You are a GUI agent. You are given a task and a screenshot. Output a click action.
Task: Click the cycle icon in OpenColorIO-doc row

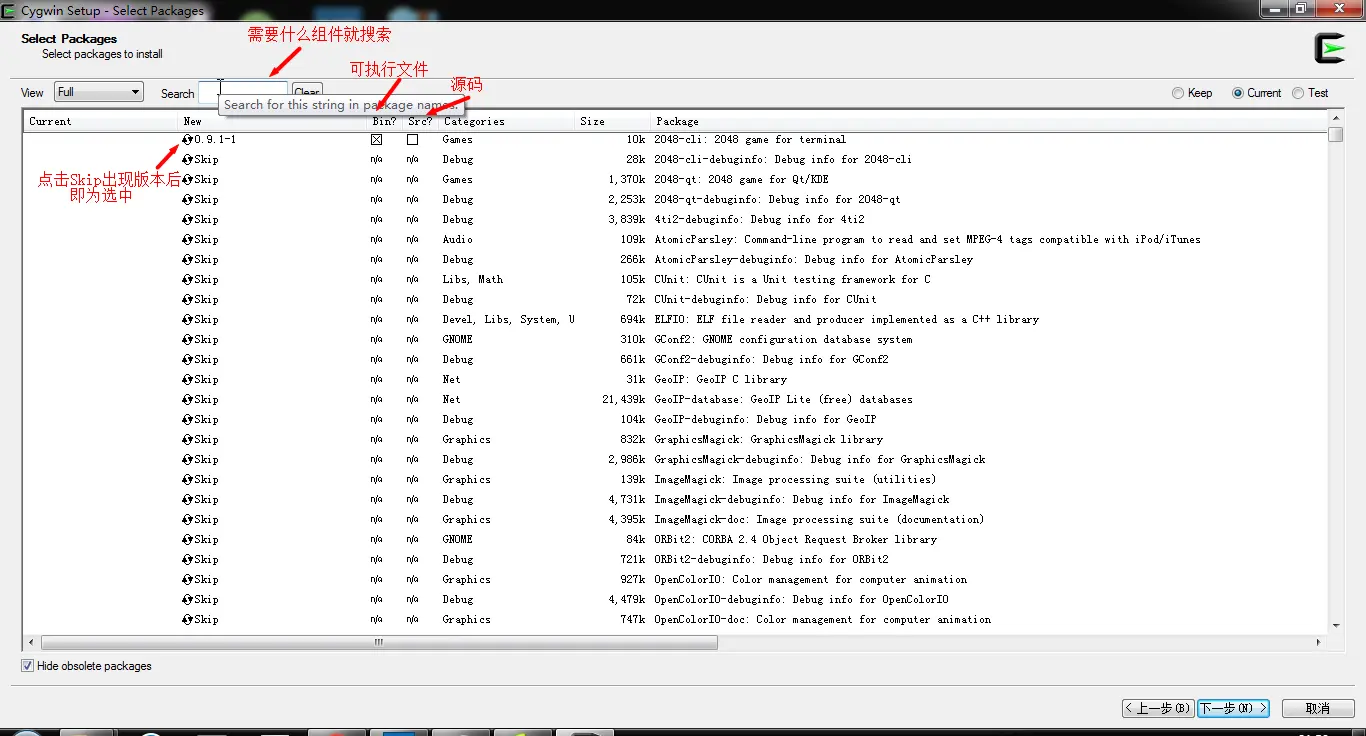point(187,619)
